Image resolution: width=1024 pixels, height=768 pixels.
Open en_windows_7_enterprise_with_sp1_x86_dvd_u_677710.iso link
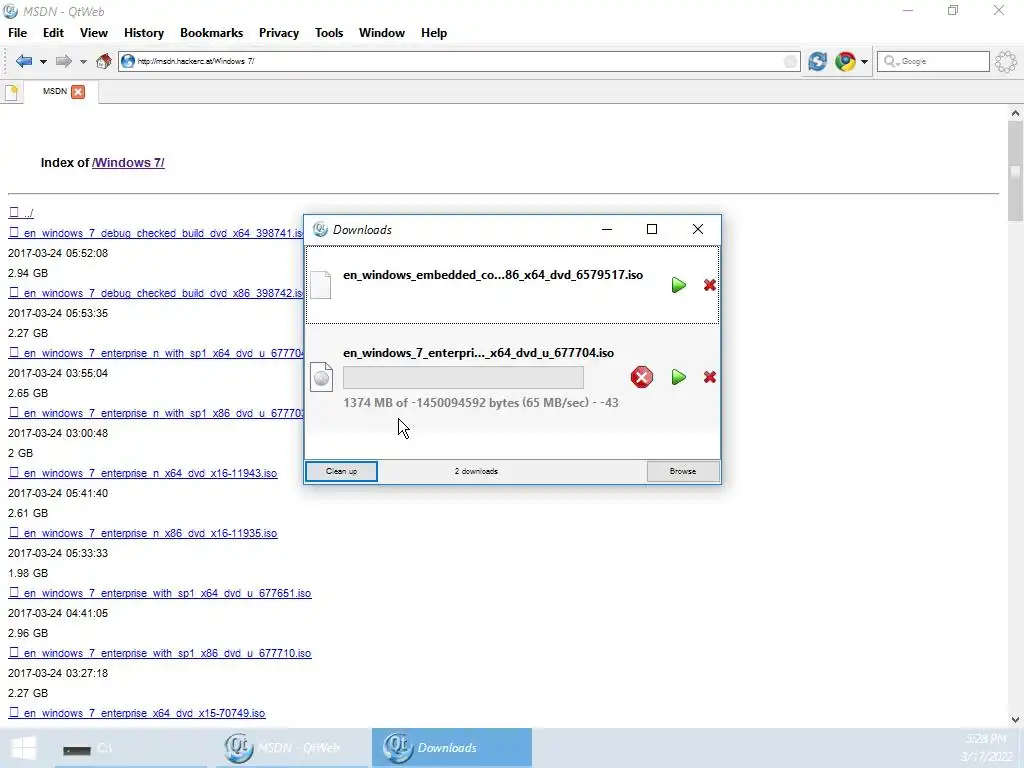coord(160,653)
